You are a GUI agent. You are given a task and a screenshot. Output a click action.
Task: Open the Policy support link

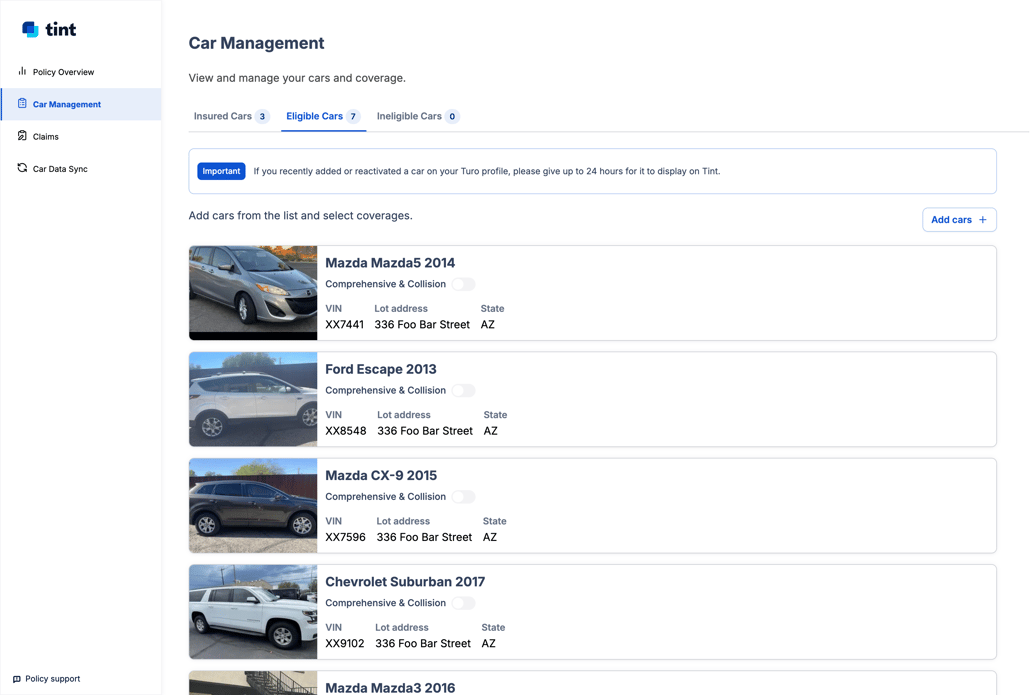[52, 679]
